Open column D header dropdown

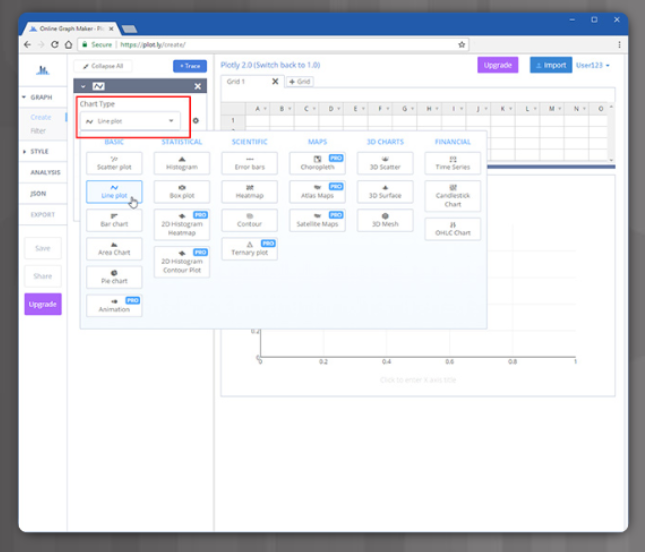point(339,109)
